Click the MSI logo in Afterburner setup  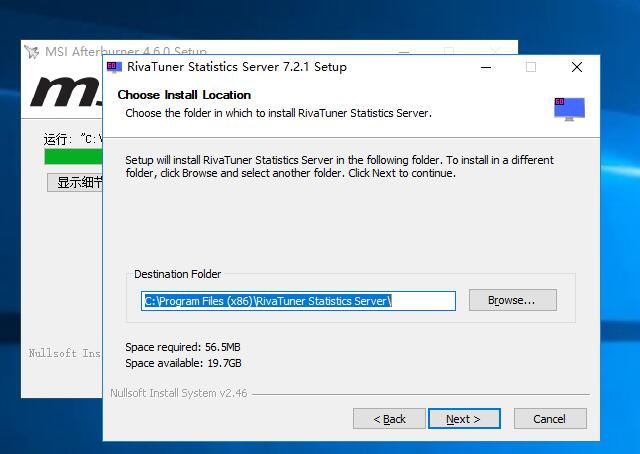[67, 93]
